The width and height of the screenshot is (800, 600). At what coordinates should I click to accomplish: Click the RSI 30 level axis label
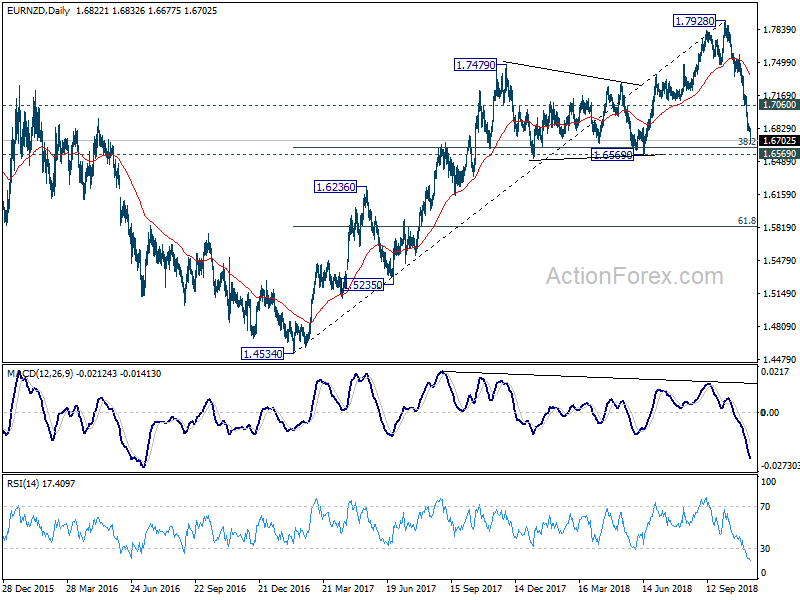[x=765, y=548]
